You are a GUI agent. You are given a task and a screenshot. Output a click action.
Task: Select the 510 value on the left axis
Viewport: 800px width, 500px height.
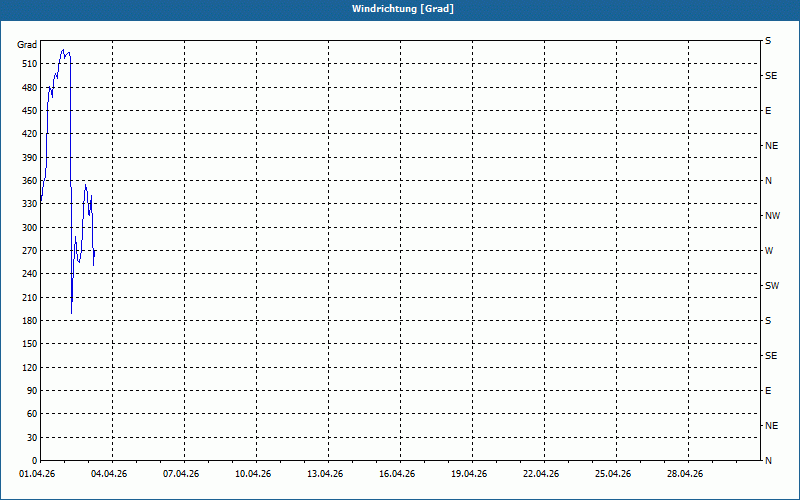[x=28, y=64]
